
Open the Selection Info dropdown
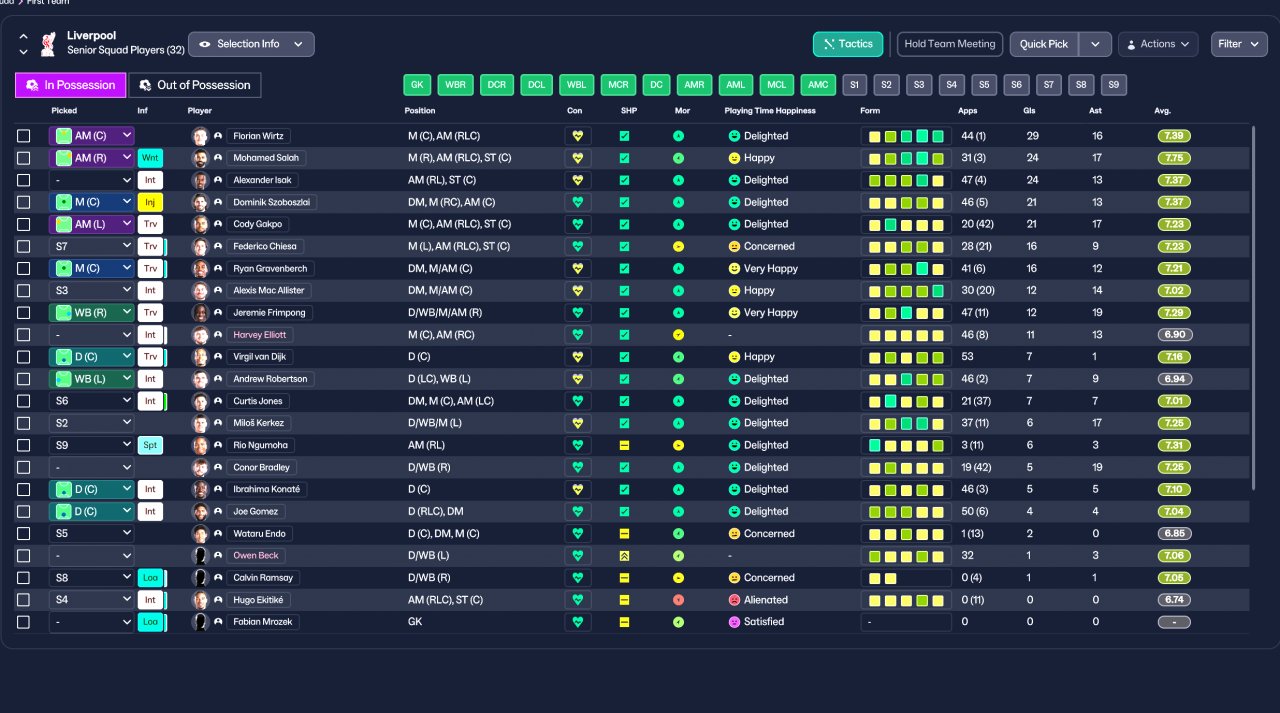251,44
